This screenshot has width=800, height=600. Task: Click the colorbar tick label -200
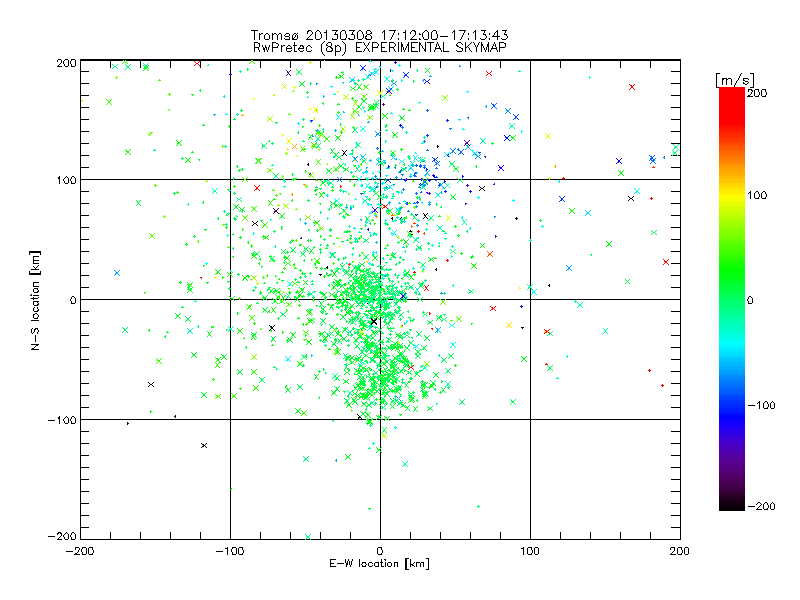click(761, 506)
